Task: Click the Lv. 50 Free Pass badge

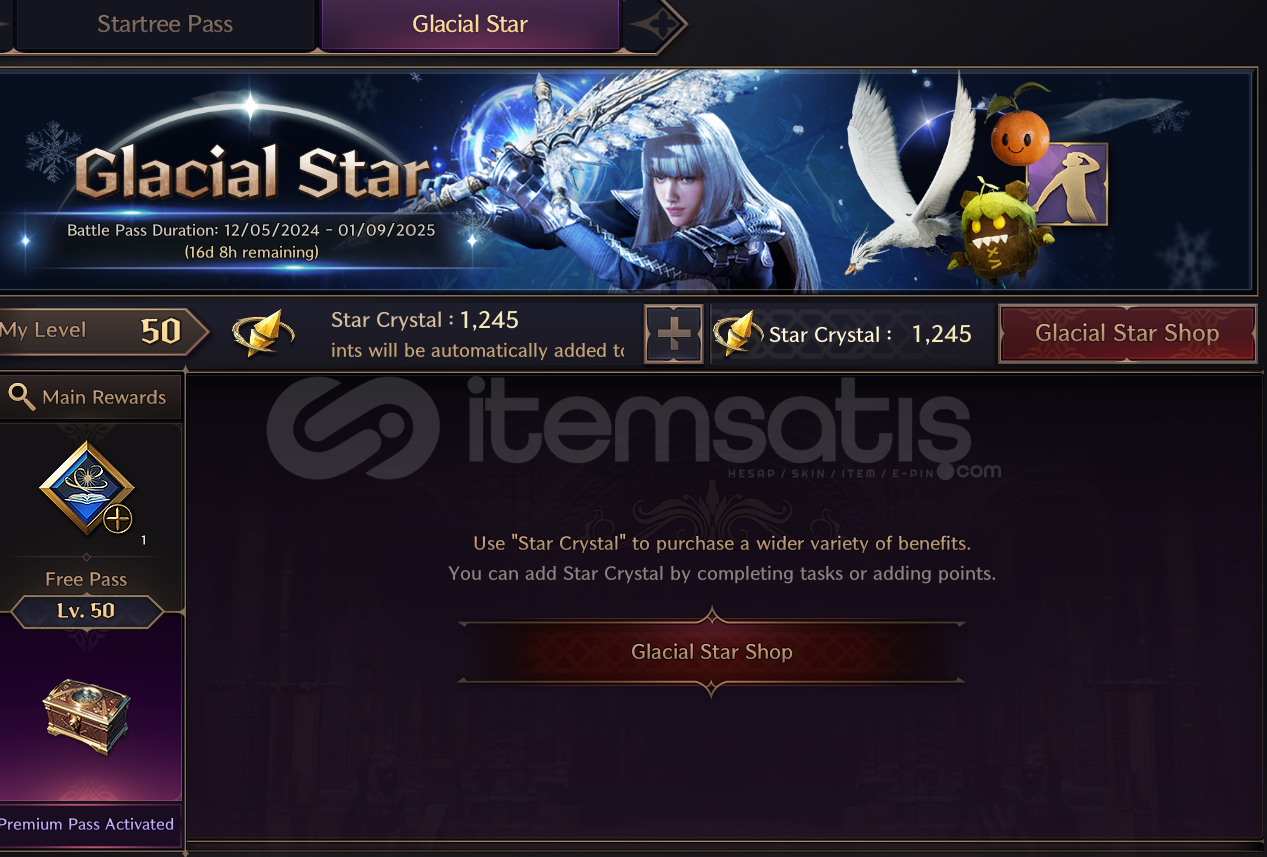Action: (86, 611)
